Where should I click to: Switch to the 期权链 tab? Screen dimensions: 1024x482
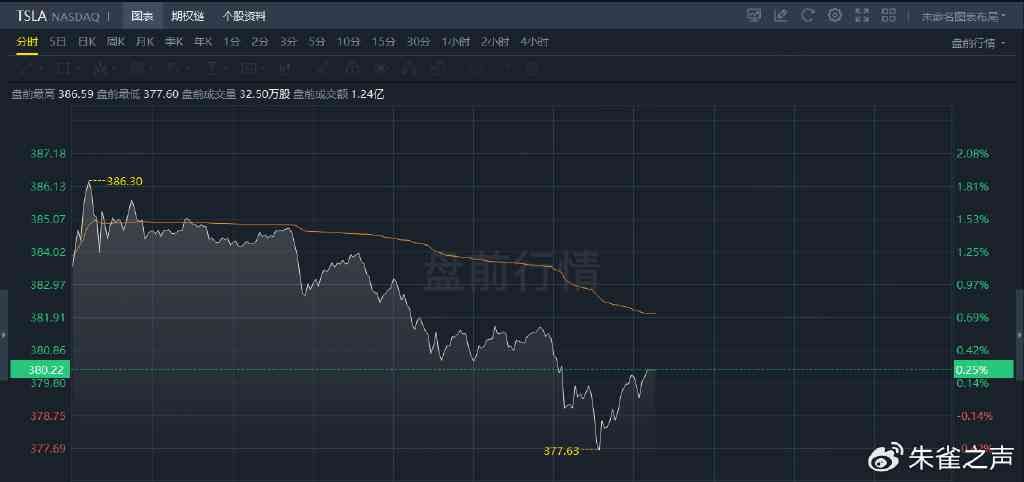point(187,16)
